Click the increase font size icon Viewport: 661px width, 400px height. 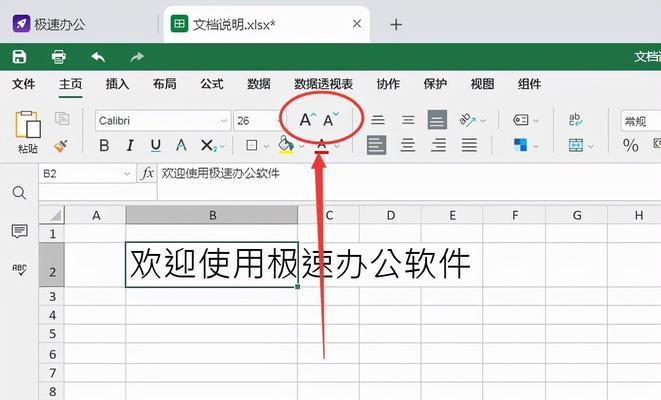308,120
